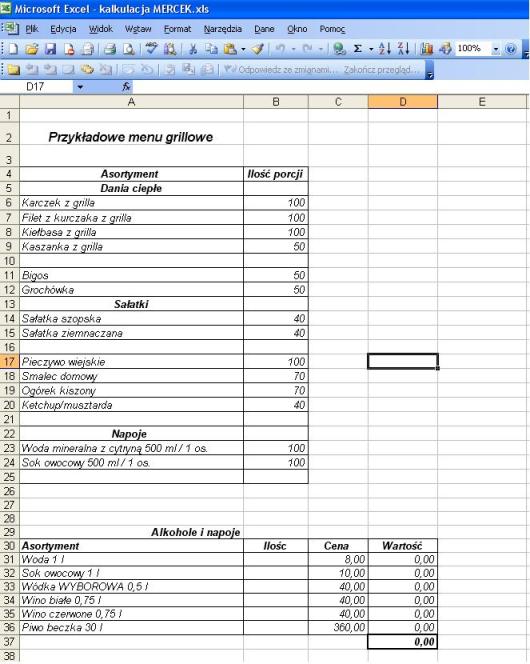Cut selection with the scissors icon
This screenshot has height=664, width=530.
point(193,49)
